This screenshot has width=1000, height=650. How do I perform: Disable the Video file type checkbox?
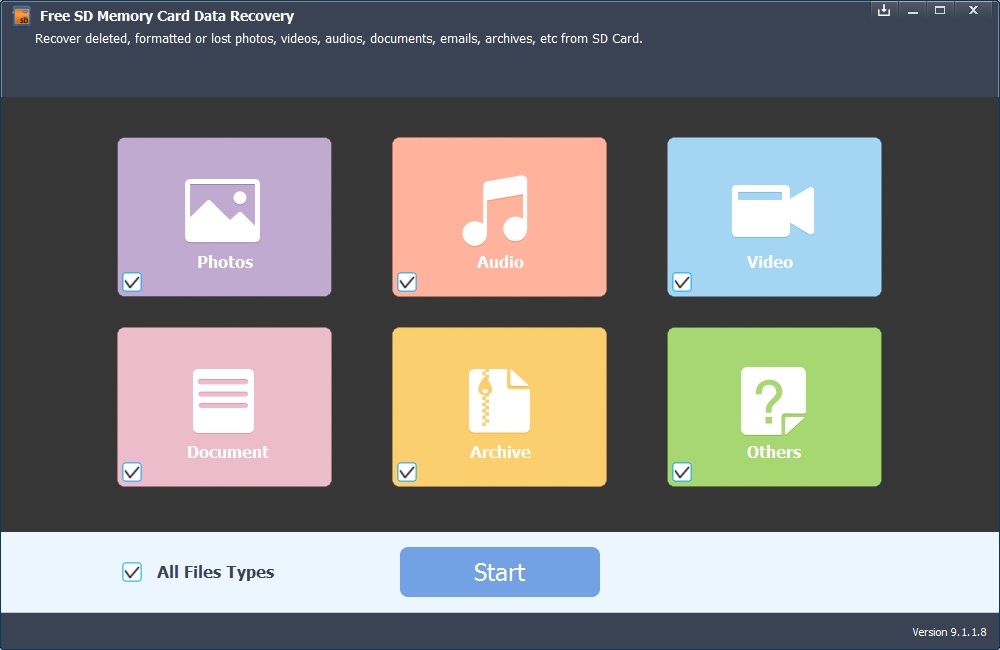pos(682,282)
